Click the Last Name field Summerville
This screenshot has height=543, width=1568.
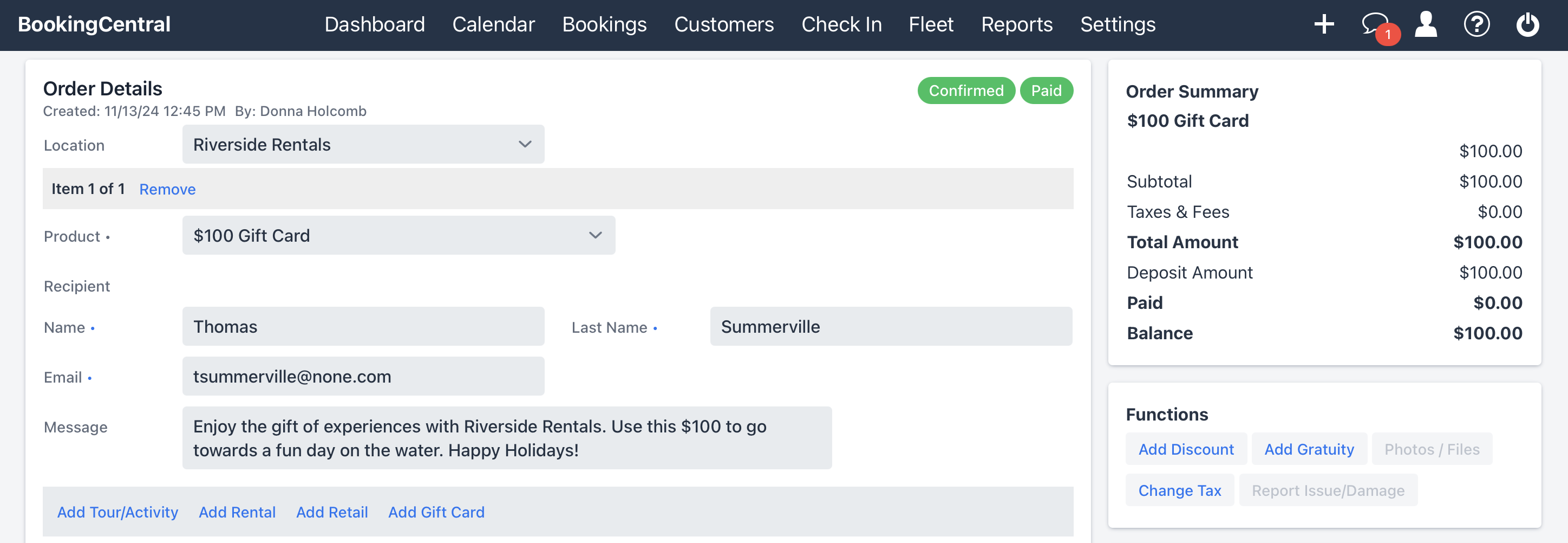click(x=891, y=327)
